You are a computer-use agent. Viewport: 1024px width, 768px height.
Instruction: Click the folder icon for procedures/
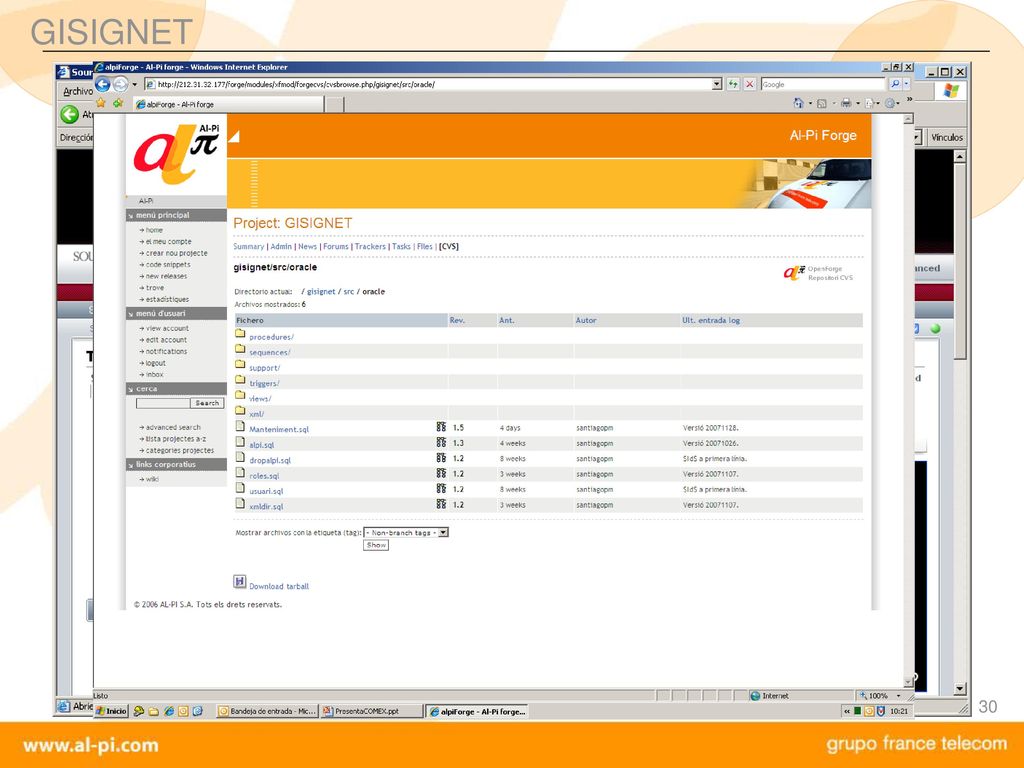(x=240, y=334)
